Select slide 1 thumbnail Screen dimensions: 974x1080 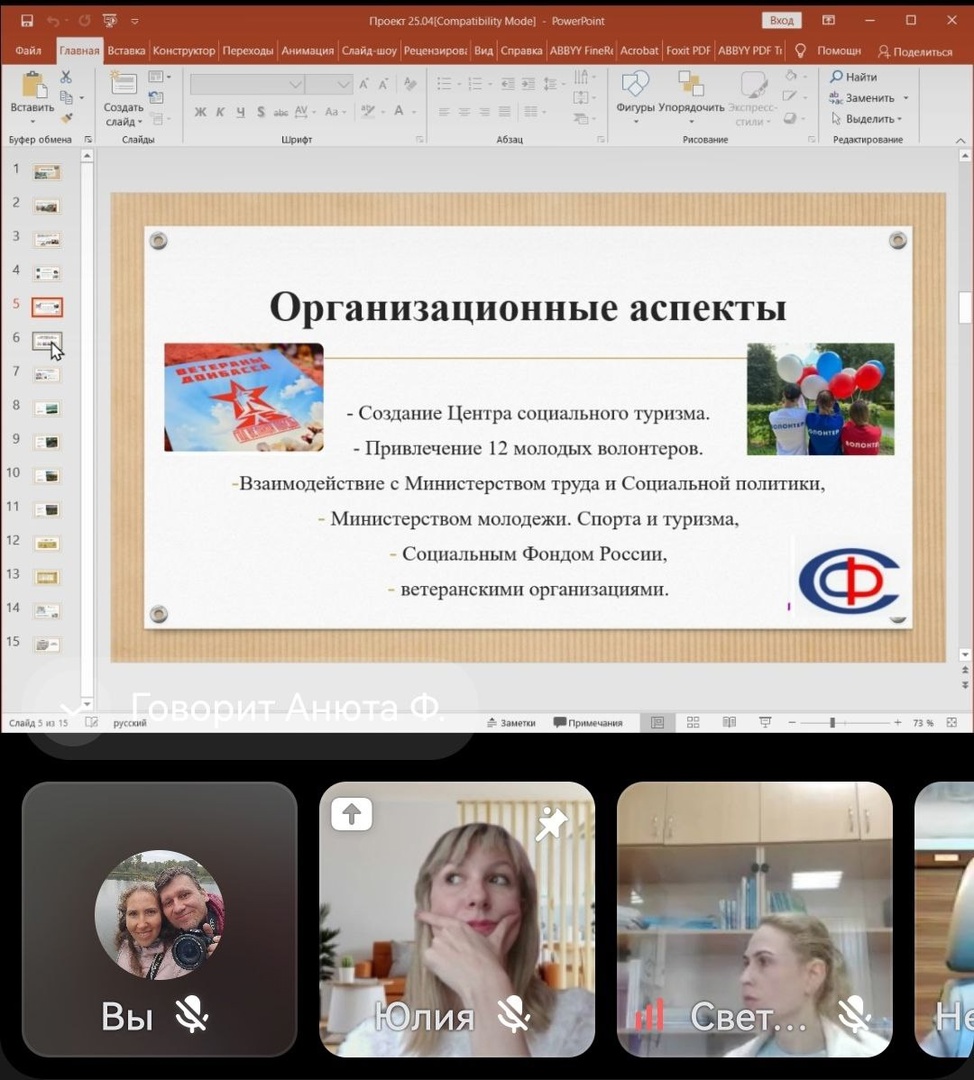click(x=47, y=172)
